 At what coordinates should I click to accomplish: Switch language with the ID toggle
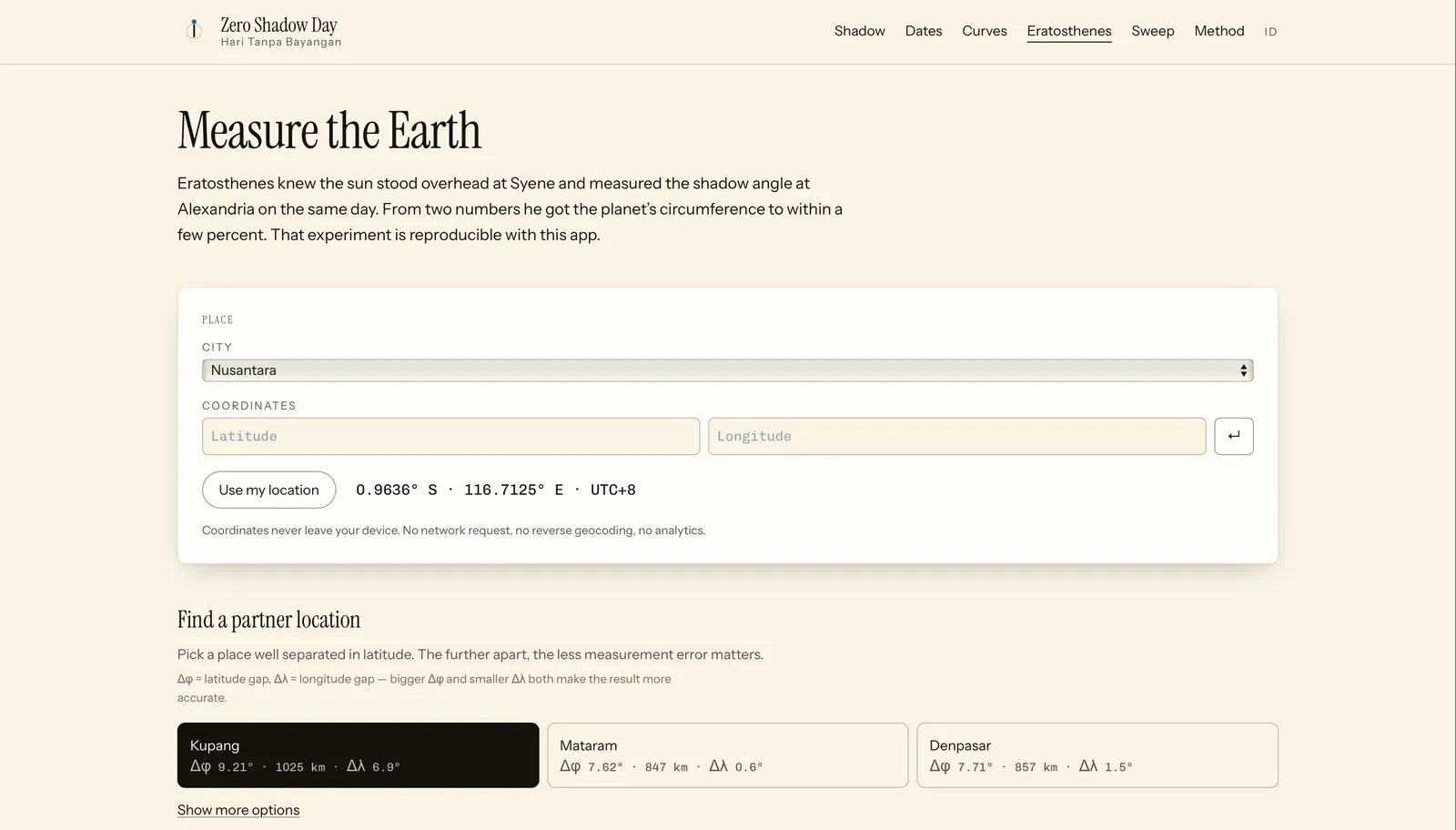1270,32
